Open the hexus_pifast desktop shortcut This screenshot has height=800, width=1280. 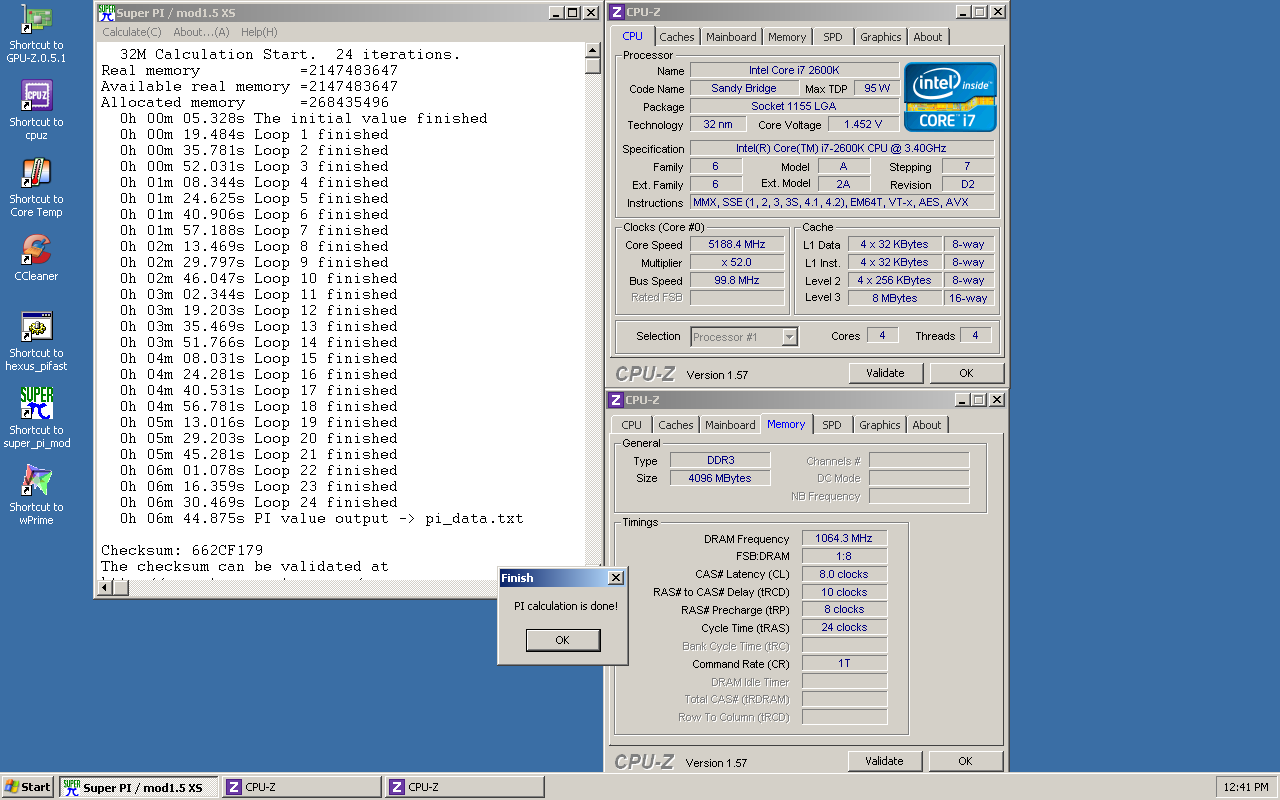pos(36,342)
